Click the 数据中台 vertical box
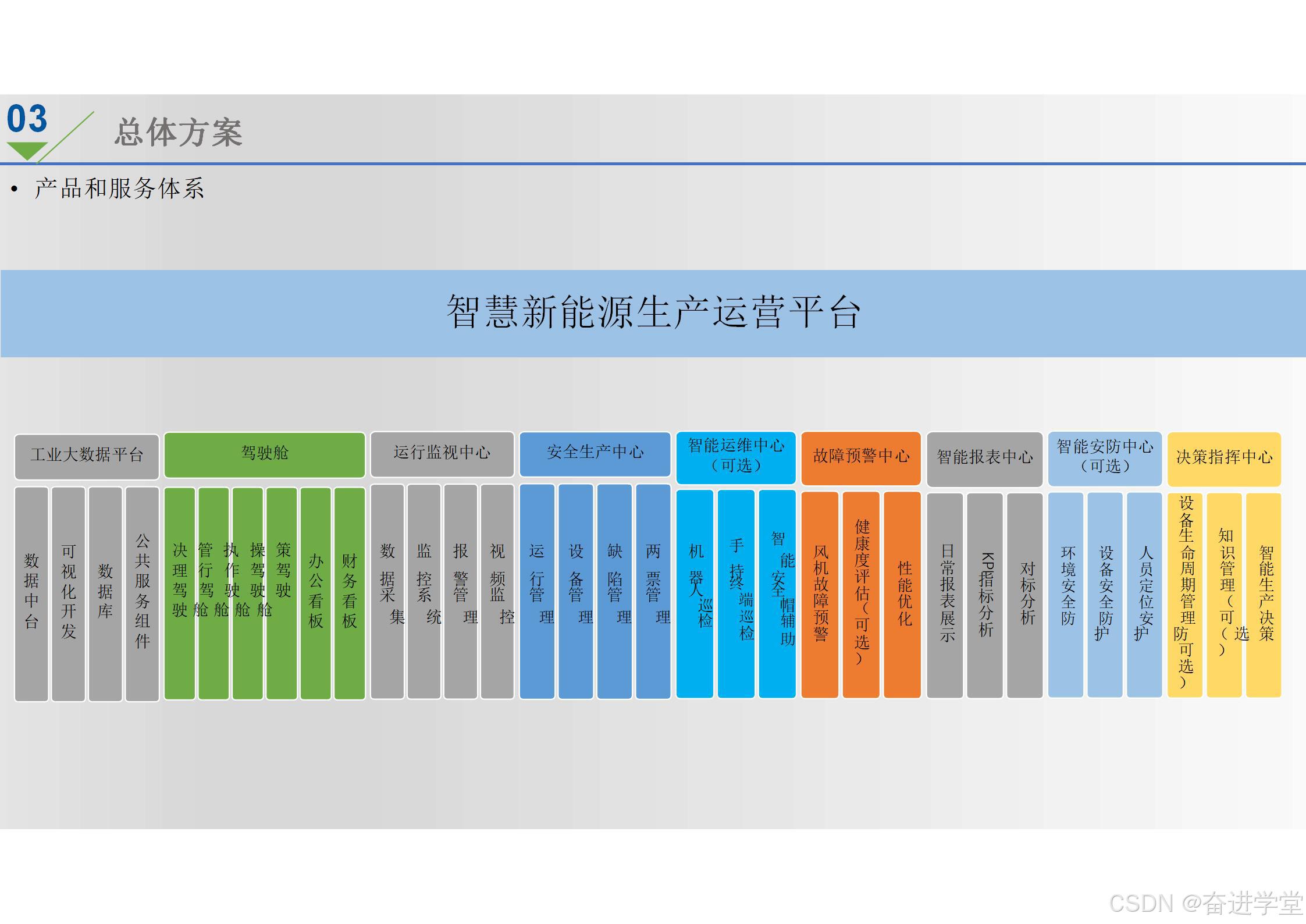 pyautogui.click(x=31, y=594)
